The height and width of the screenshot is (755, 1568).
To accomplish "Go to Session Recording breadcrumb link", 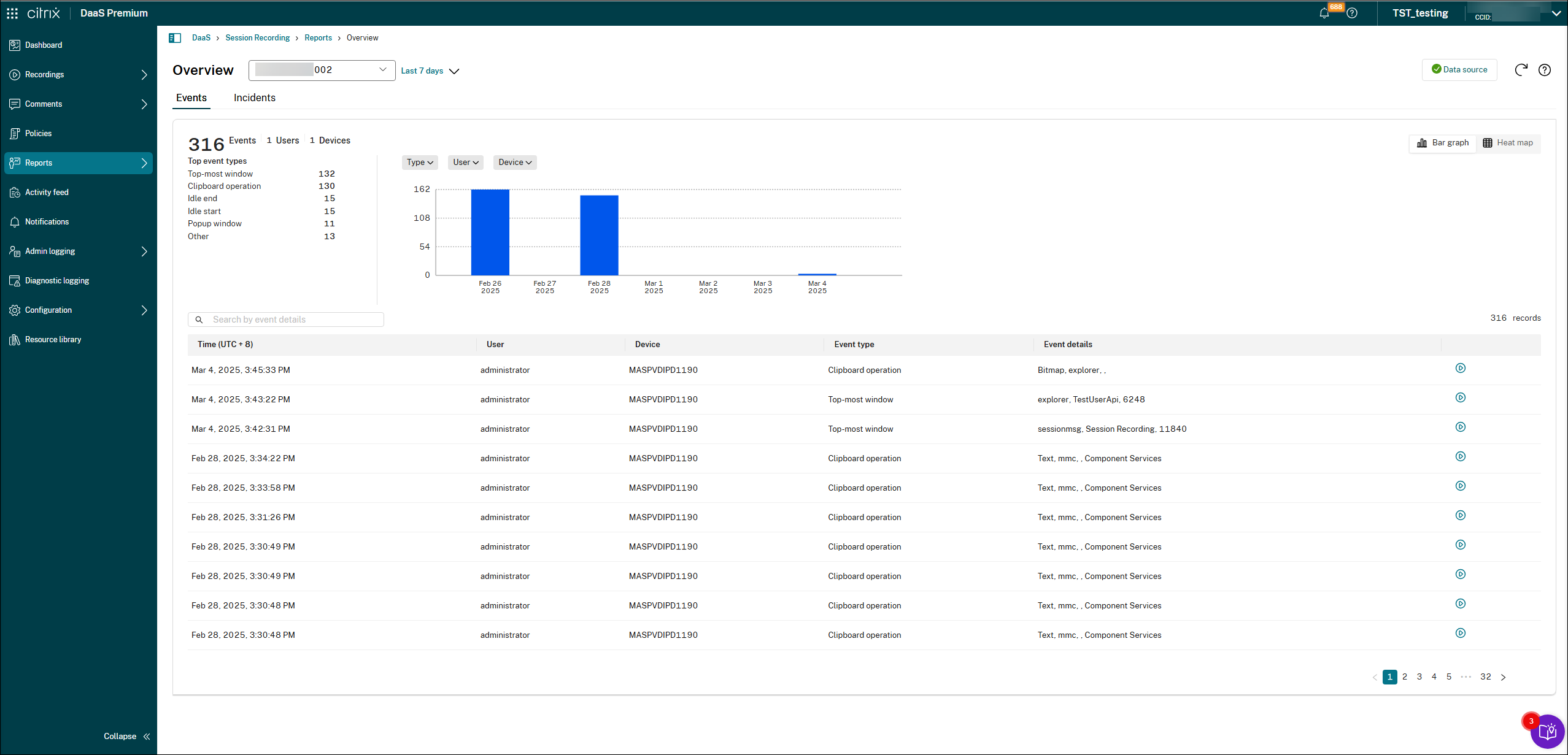I will tap(257, 38).
